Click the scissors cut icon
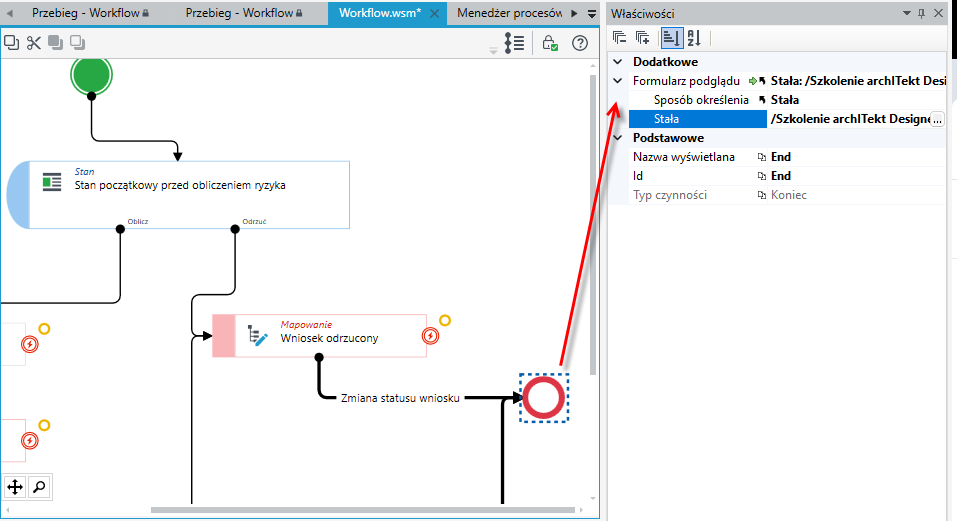 pos(34,43)
